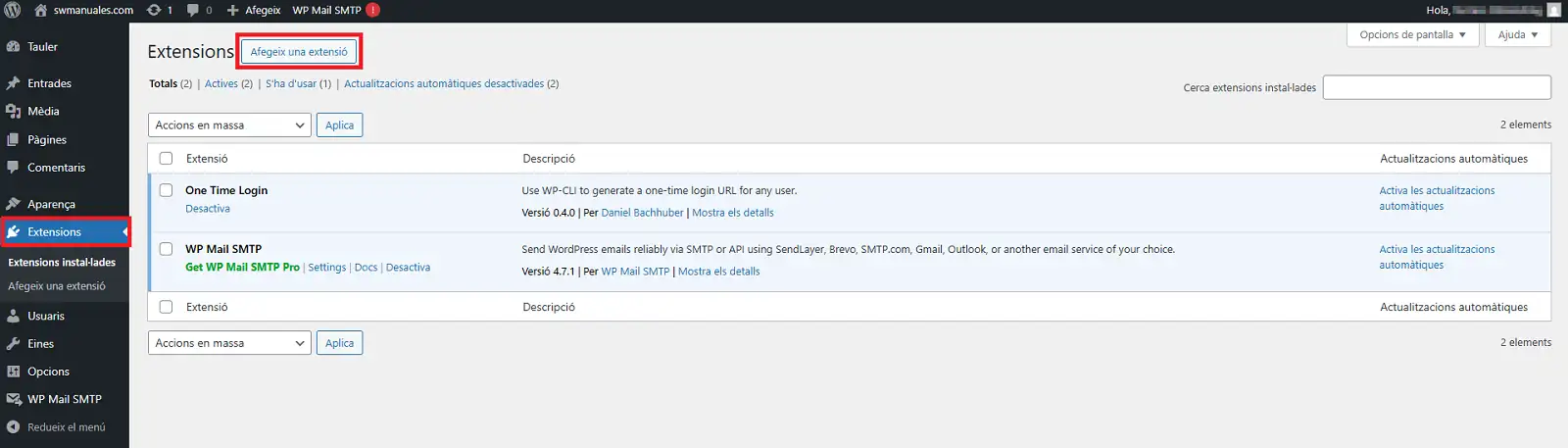1568x448 pixels.
Task: Show details for One Time Login
Action: pyautogui.click(x=733, y=213)
